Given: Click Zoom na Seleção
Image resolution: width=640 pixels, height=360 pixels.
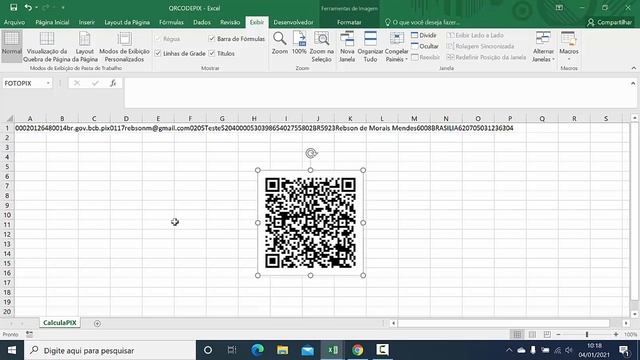Looking at the screenshot, I should pyautogui.click(x=322, y=46).
